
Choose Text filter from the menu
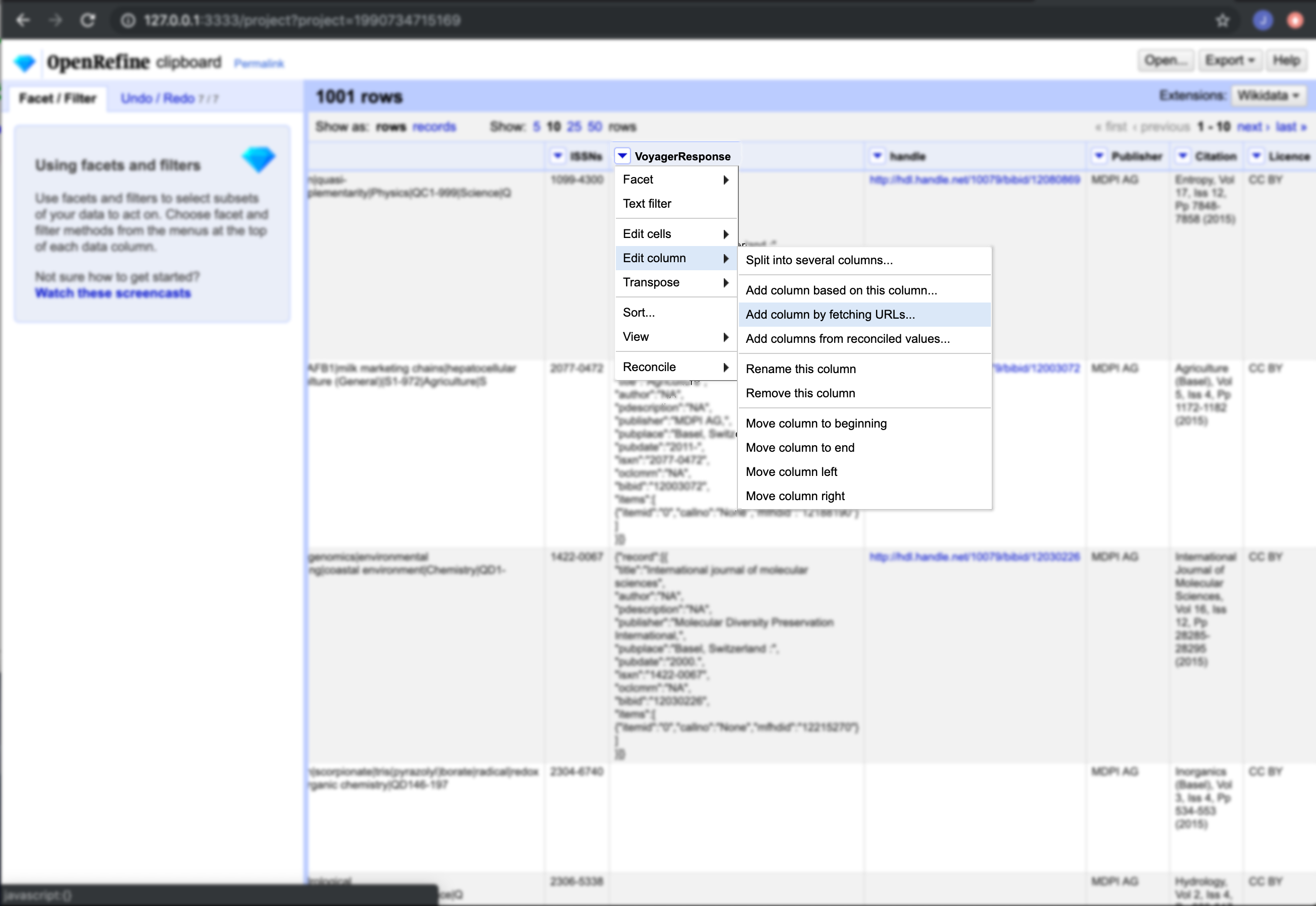pos(676,204)
